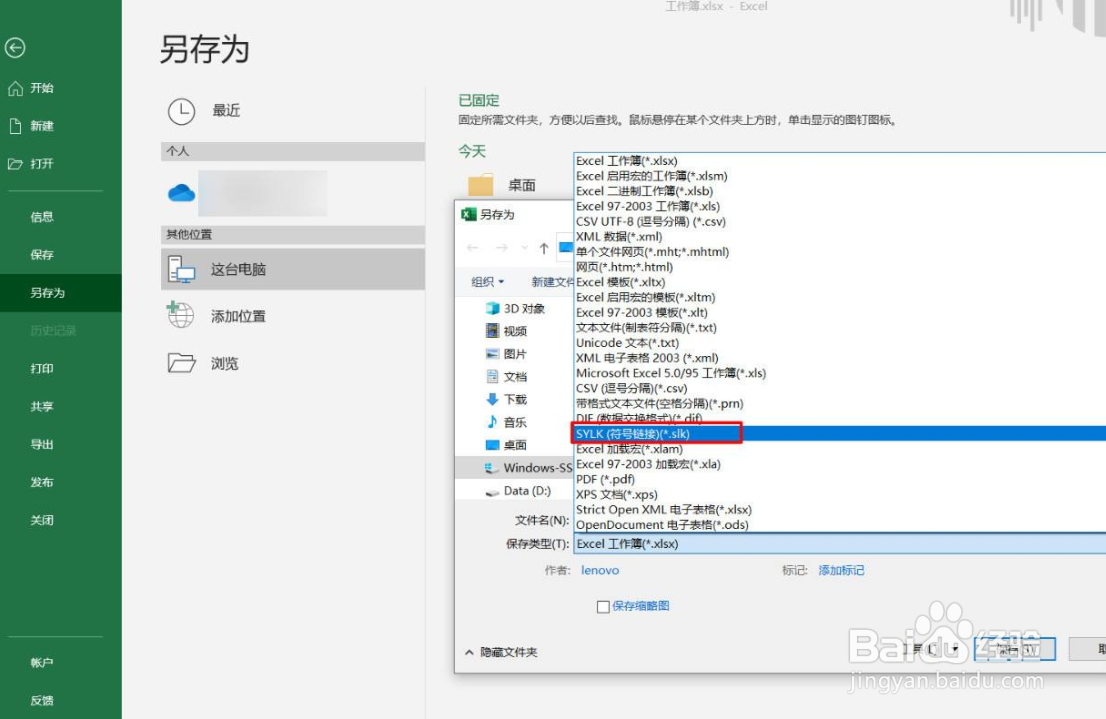This screenshot has width=1106, height=719.
Task: Open the 导出 page
Action: point(42,445)
